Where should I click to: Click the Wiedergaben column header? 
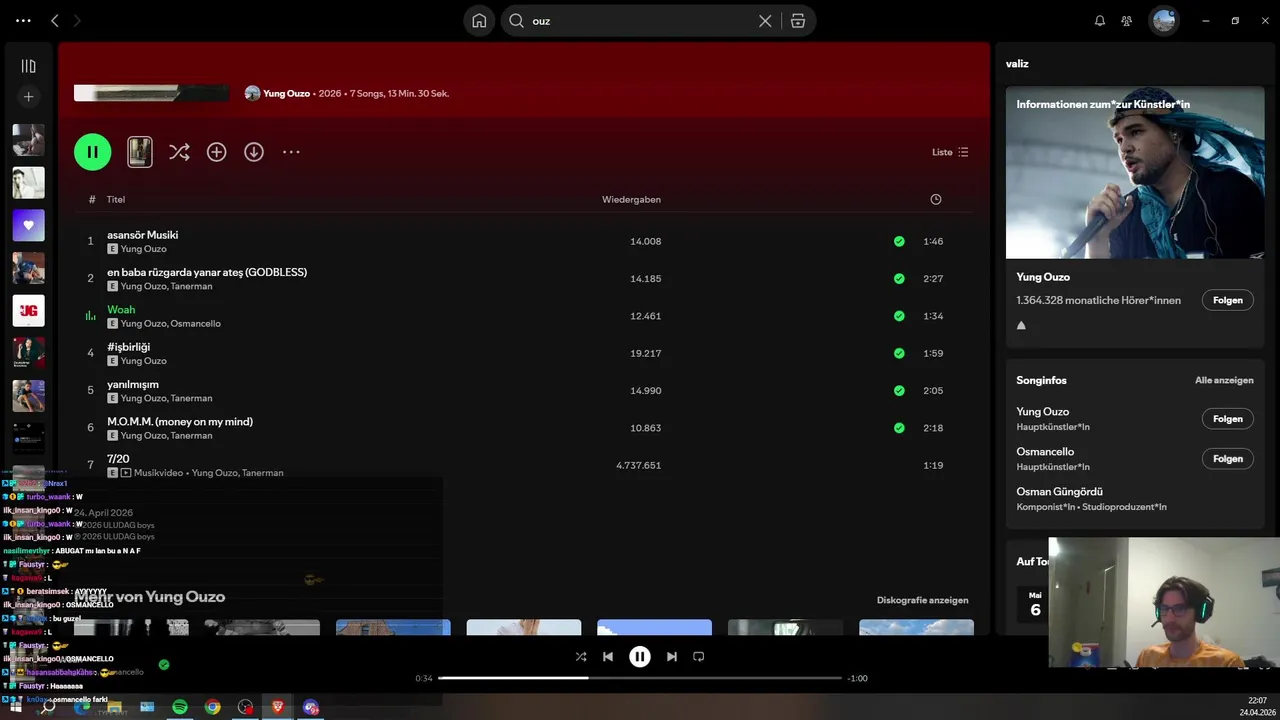tap(631, 199)
